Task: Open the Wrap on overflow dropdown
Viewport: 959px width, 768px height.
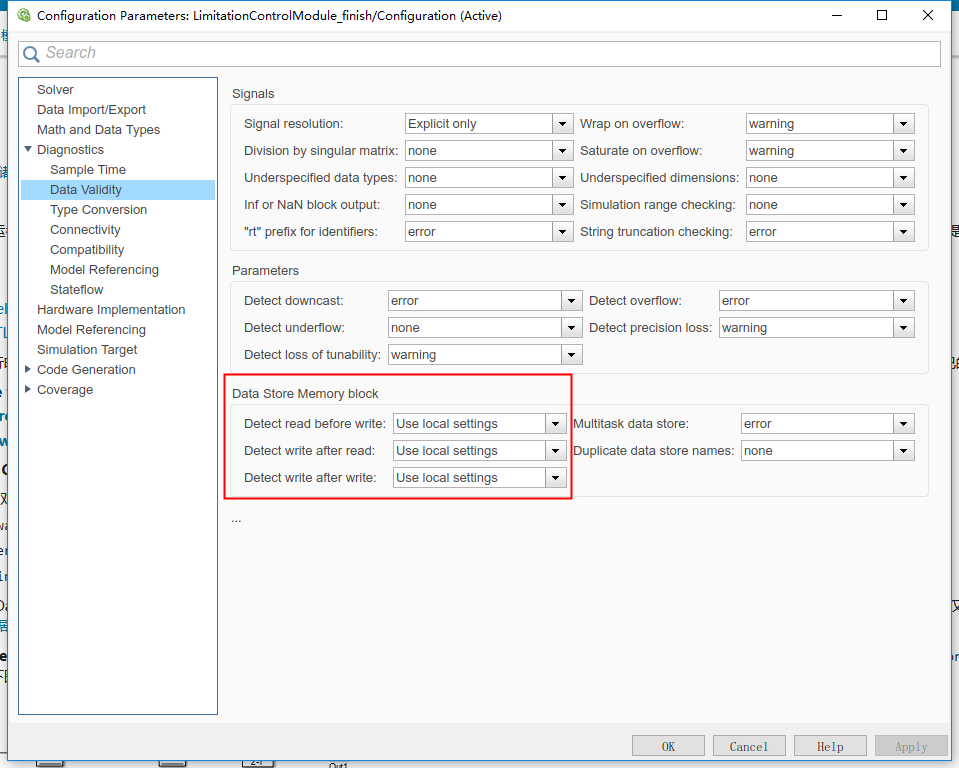Action: pos(902,123)
